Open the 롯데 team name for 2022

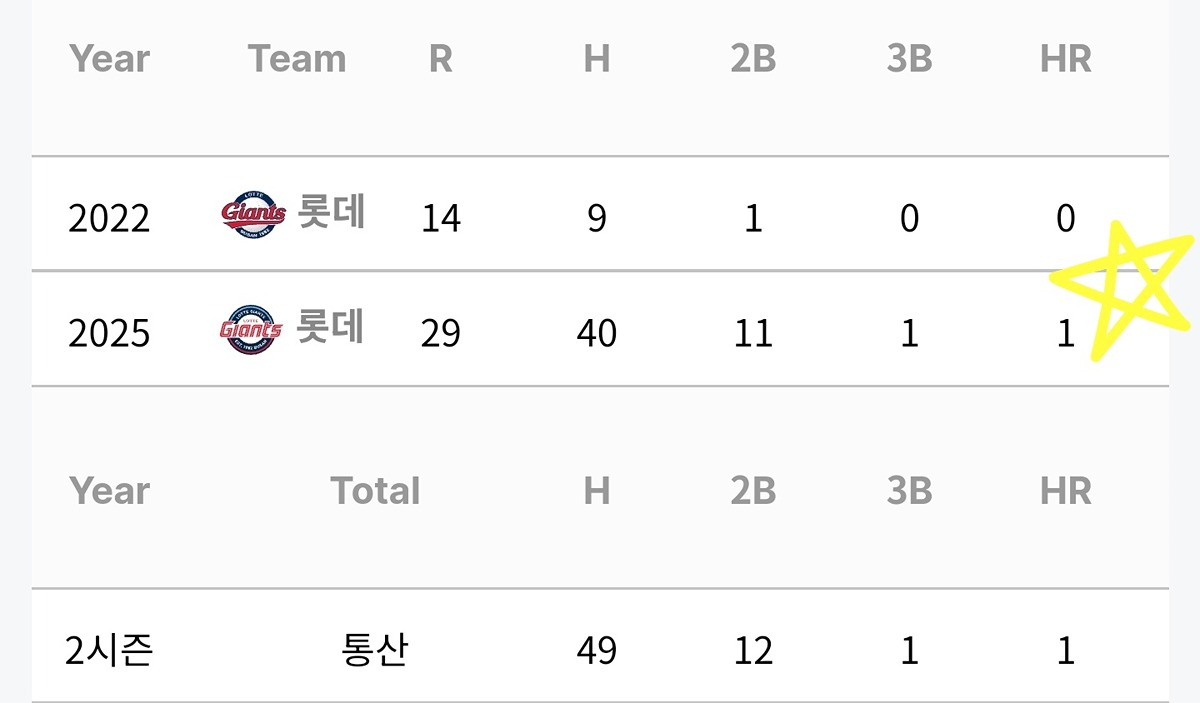click(x=331, y=214)
